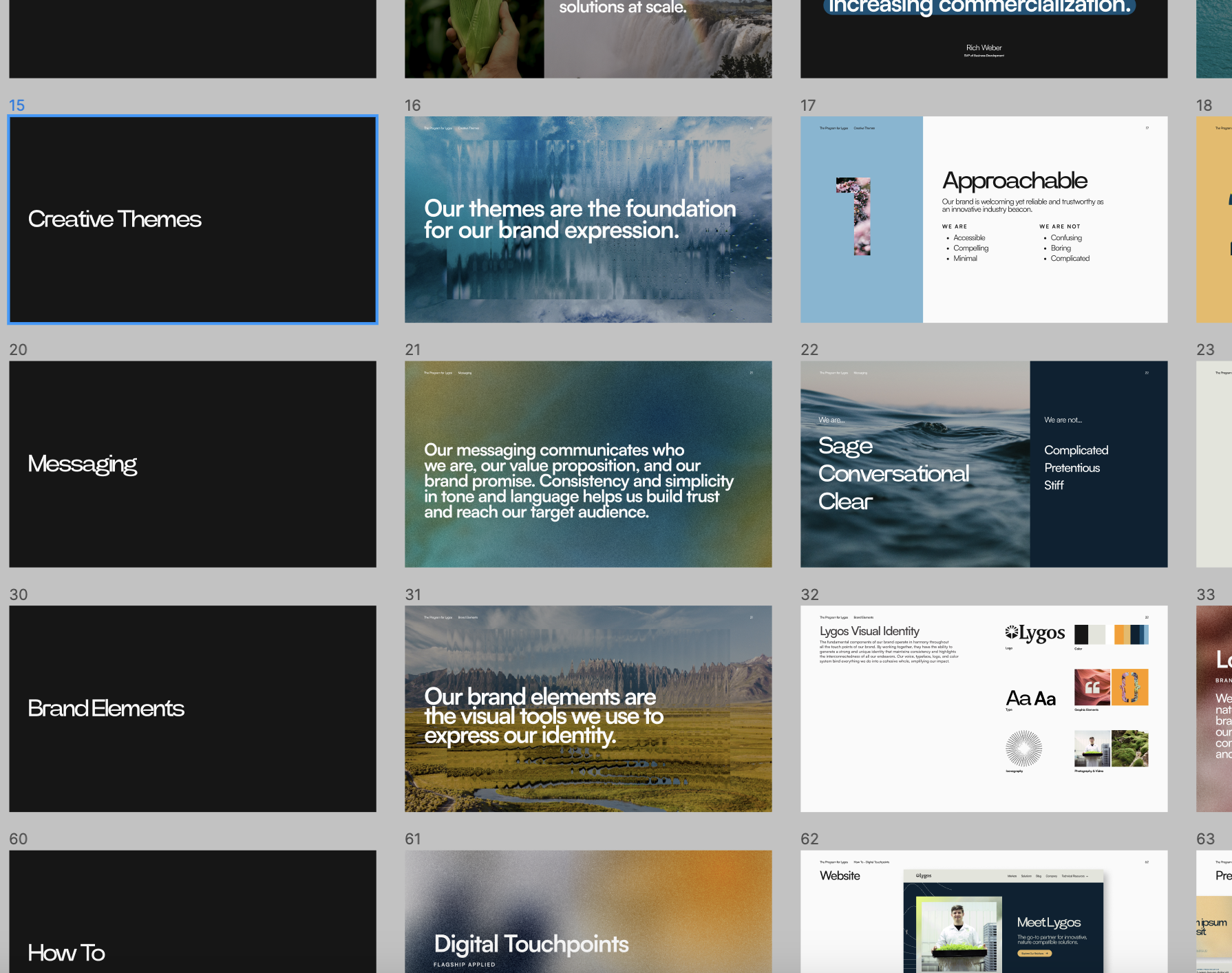Click the slide number 32 label
Viewport: 1232px width, 973px height.
point(810,595)
